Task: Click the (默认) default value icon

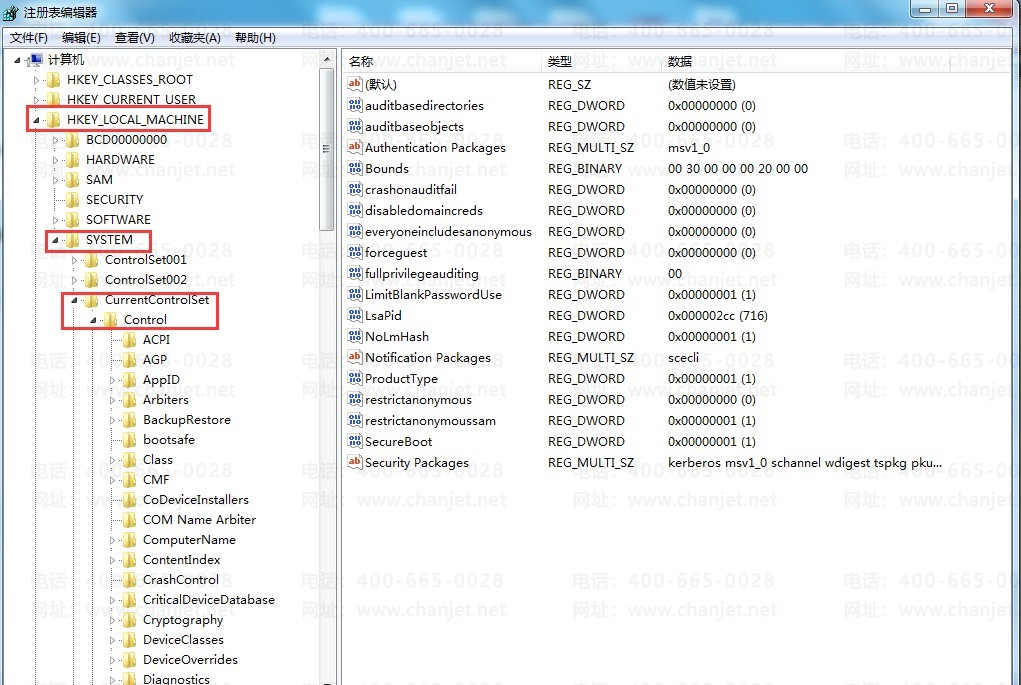Action: 354,84
